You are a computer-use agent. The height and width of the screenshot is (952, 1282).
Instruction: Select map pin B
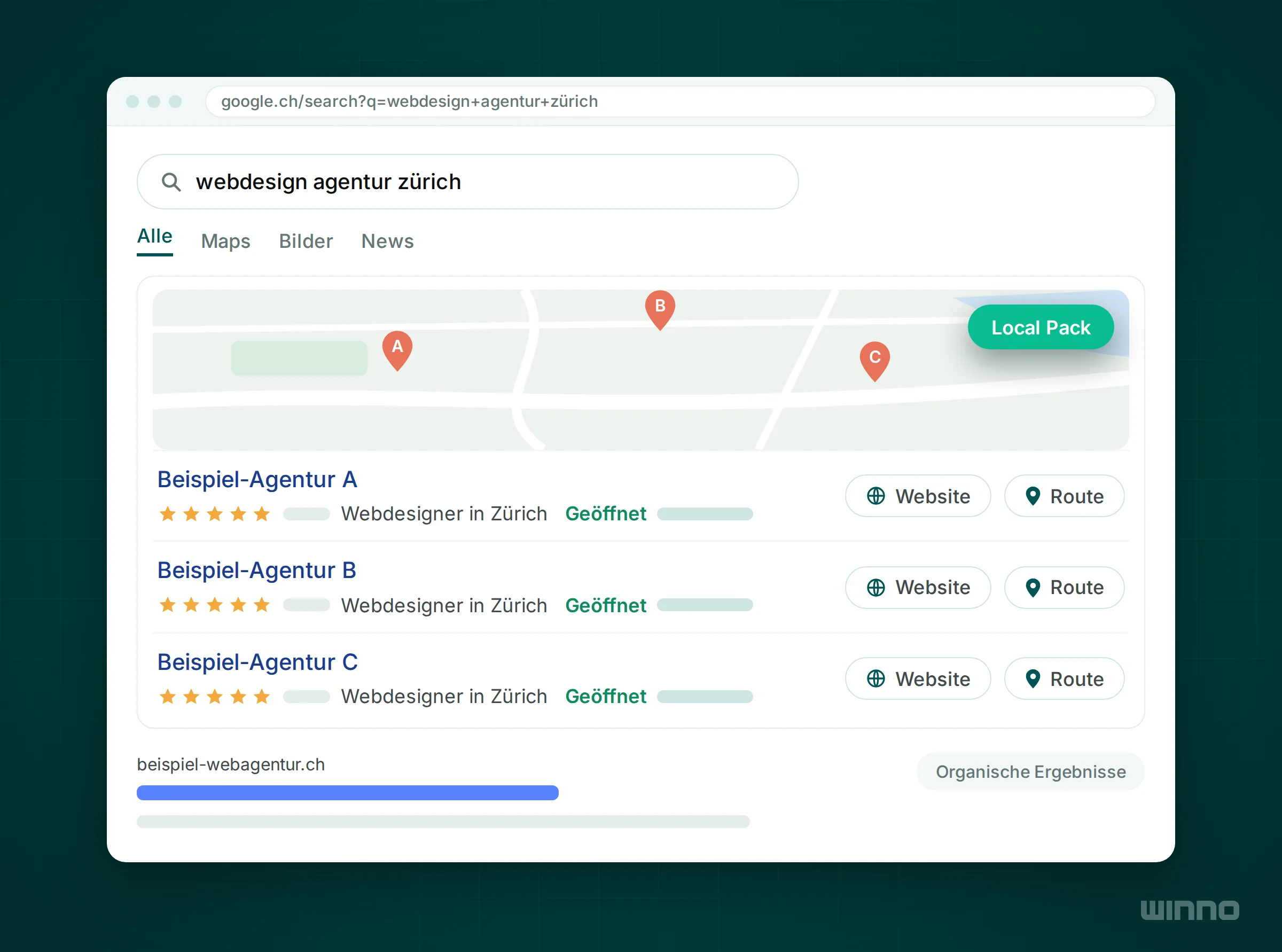point(660,310)
